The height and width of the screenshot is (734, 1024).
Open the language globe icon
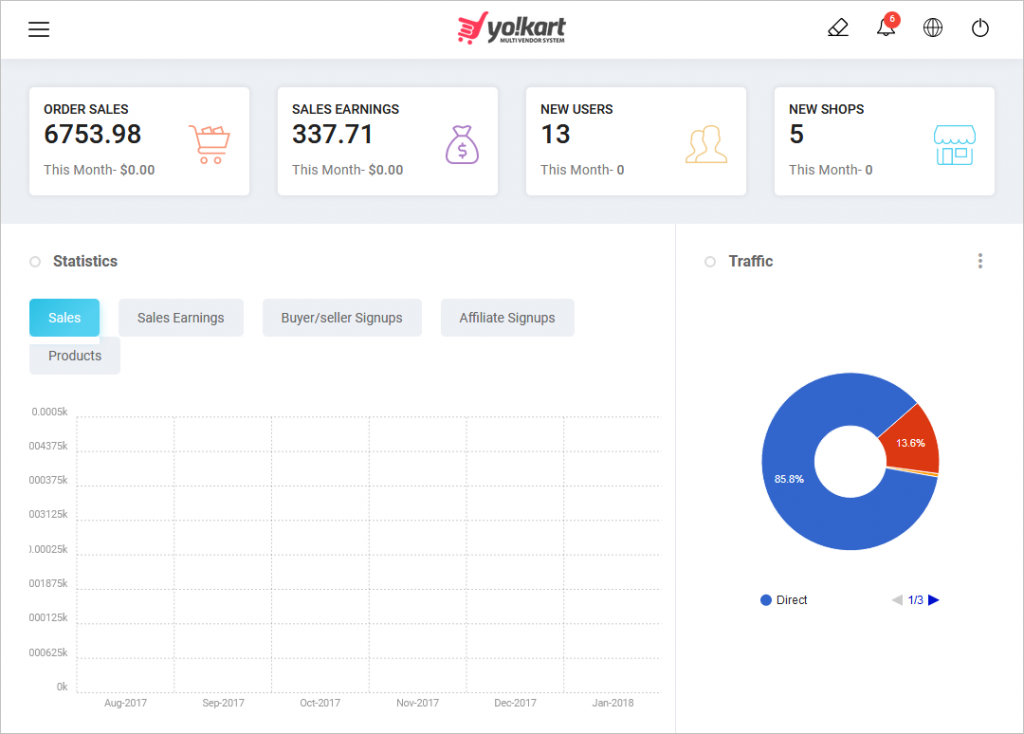coord(933,27)
